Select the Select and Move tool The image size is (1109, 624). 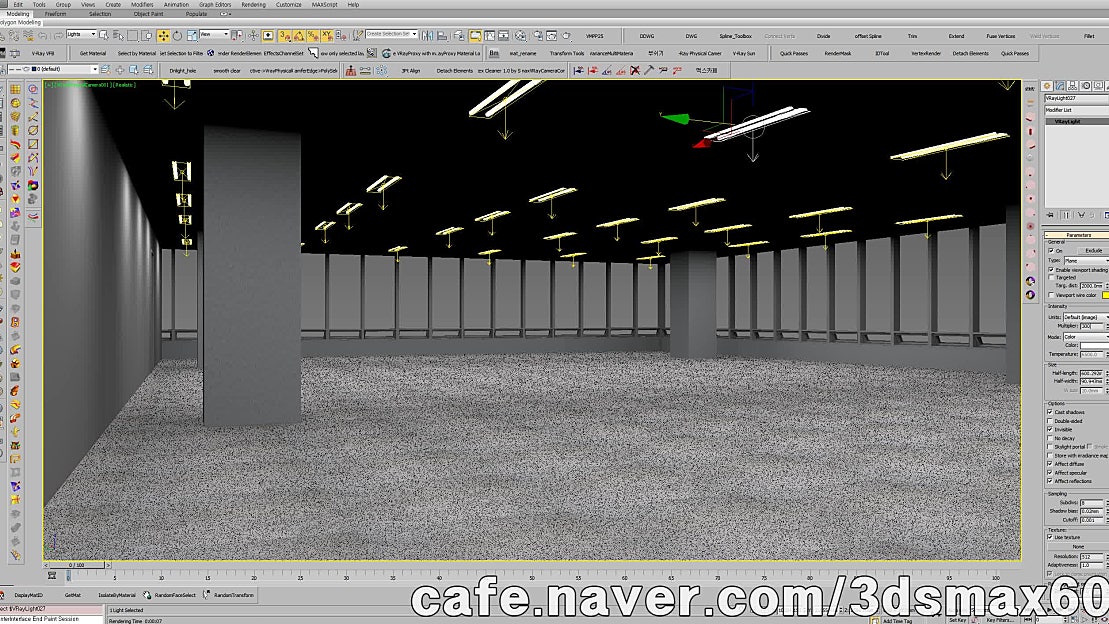(164, 35)
